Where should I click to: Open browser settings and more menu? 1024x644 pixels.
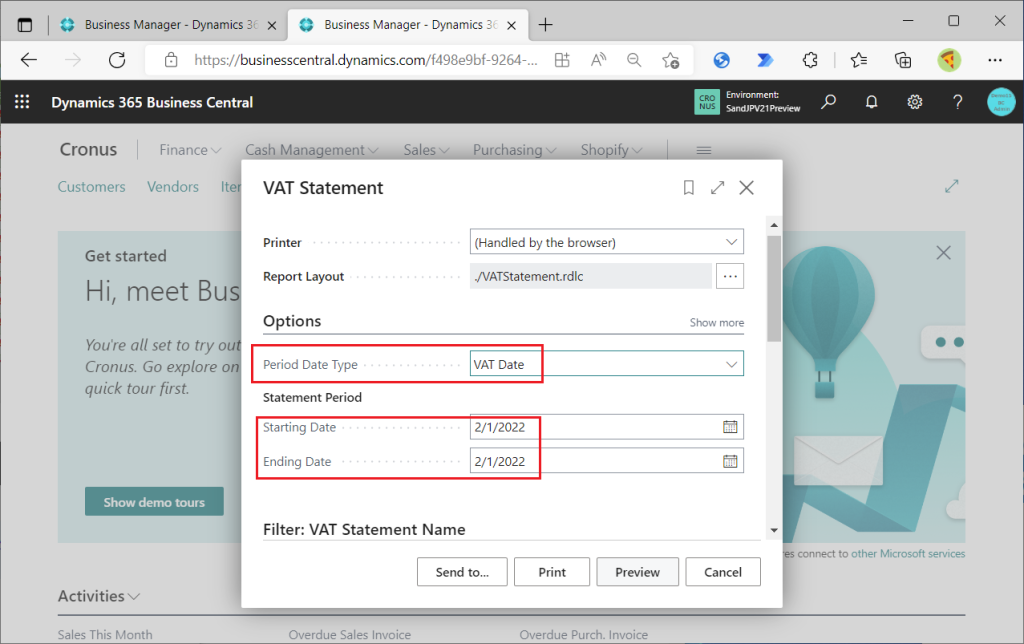[x=995, y=60]
